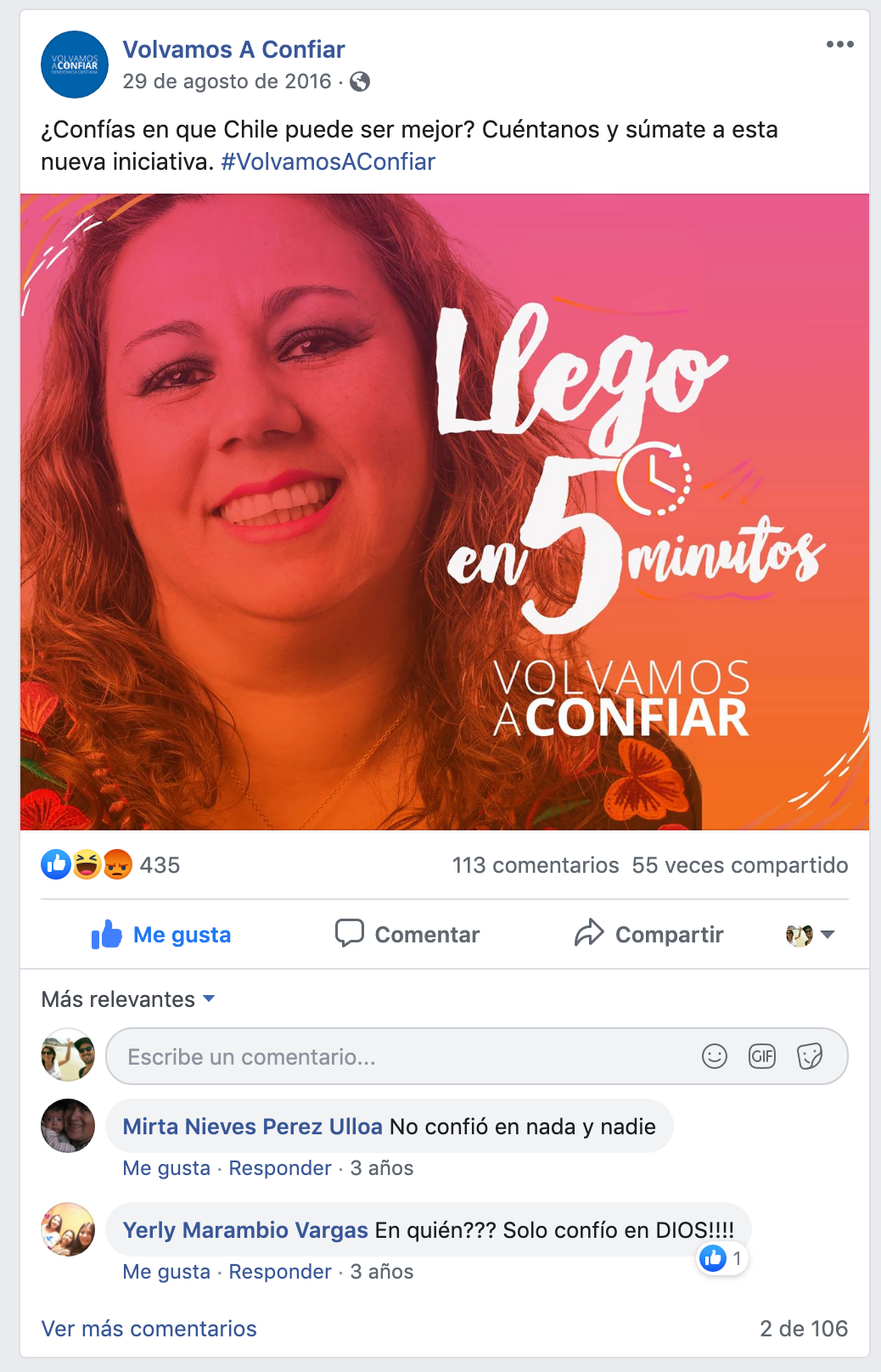The height and width of the screenshot is (1372, 881).
Task: Open the emoji picker in comment box
Action: [x=715, y=1056]
